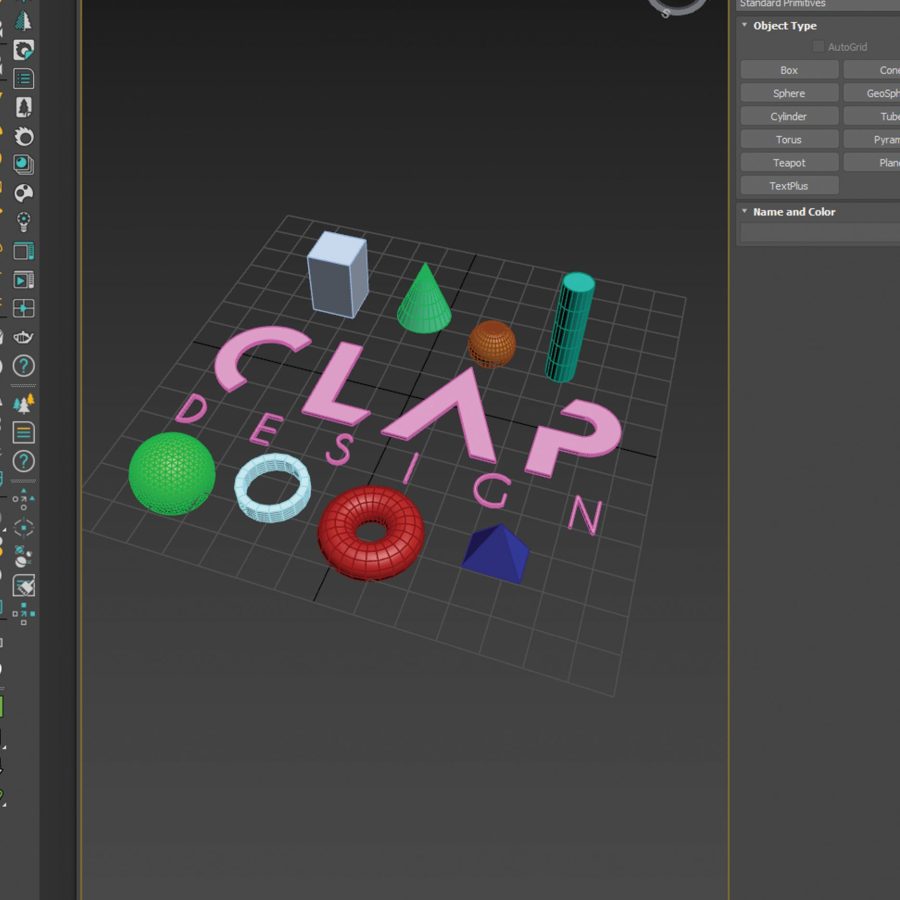Click the gear icon with teal corner
This screenshot has width=900, height=900.
pos(24,51)
